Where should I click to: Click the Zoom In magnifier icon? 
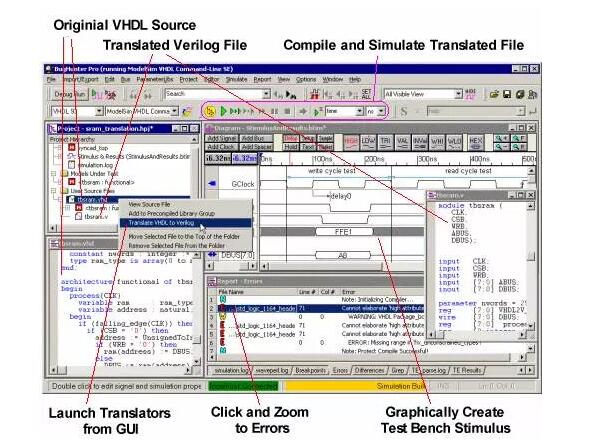(x=502, y=138)
